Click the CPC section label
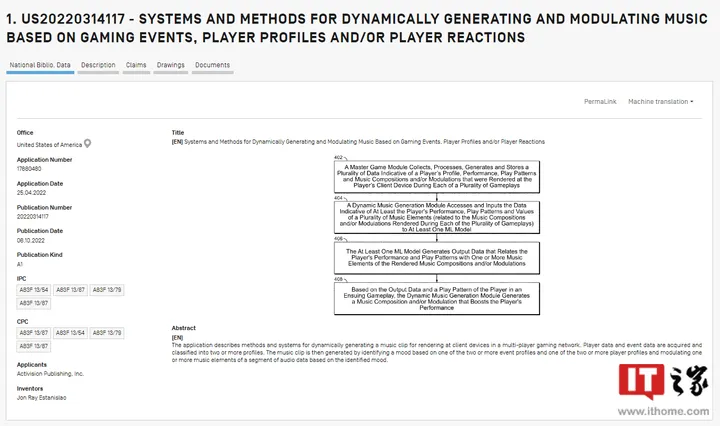Image resolution: width=720 pixels, height=426 pixels. click(22, 321)
